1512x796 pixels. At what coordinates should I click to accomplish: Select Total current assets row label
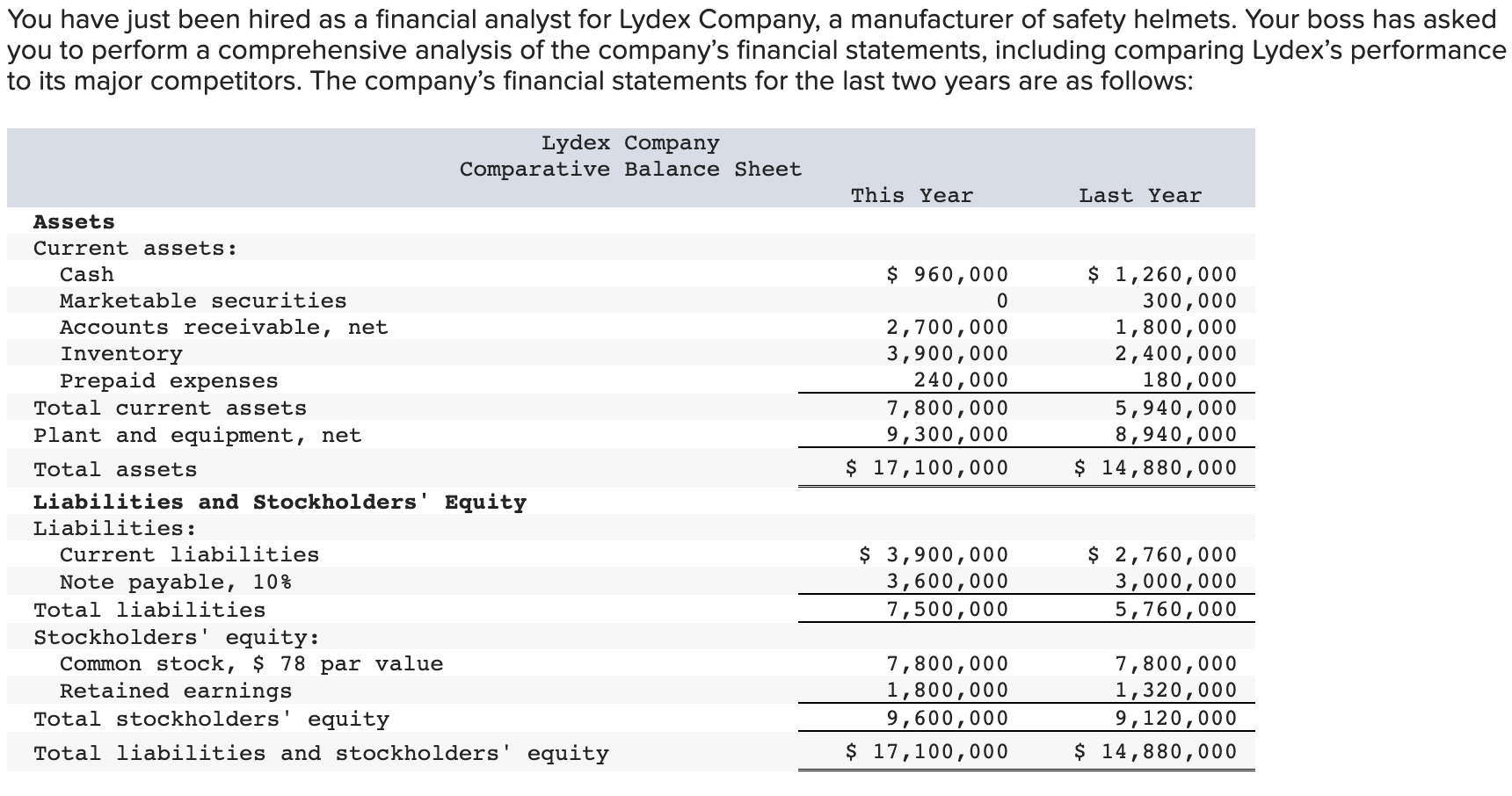pos(170,409)
